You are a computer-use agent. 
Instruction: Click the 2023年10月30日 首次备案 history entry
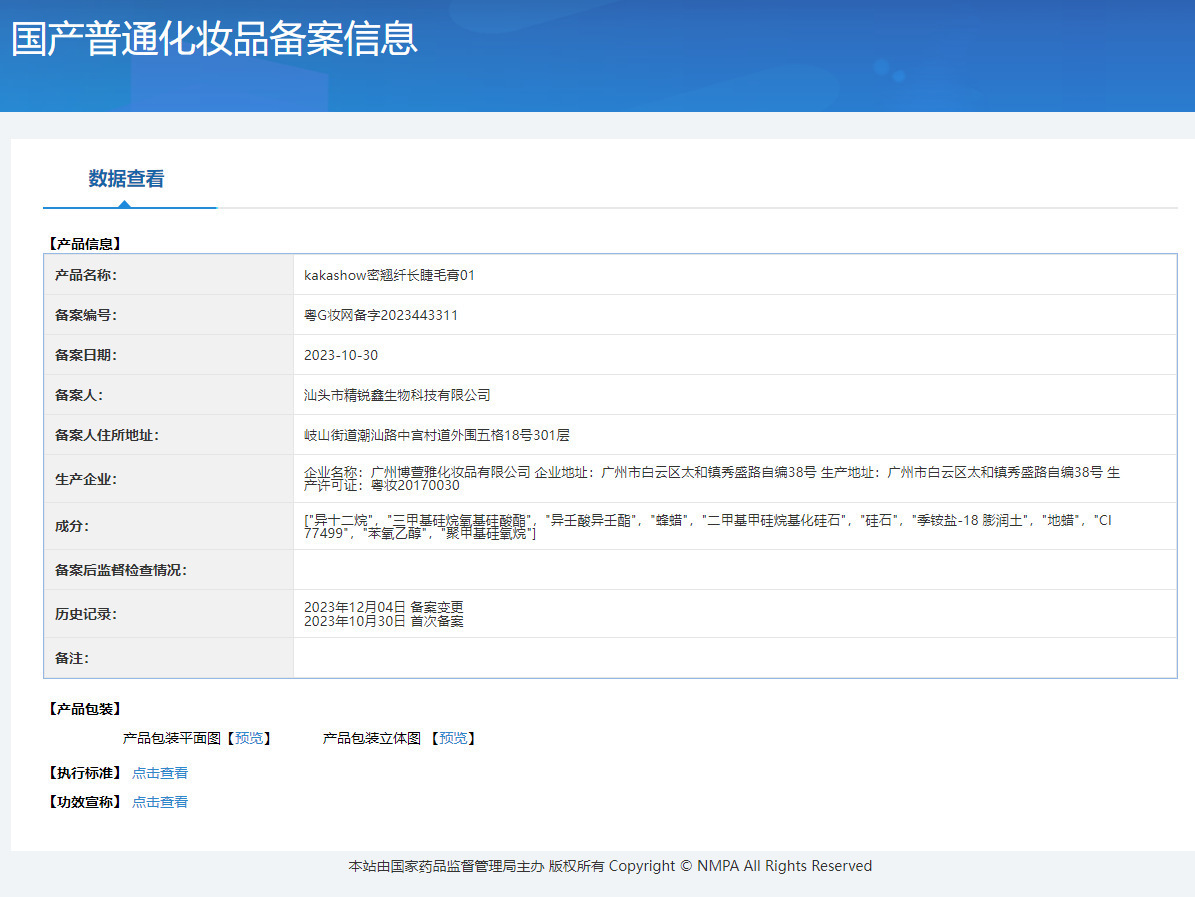[383, 621]
